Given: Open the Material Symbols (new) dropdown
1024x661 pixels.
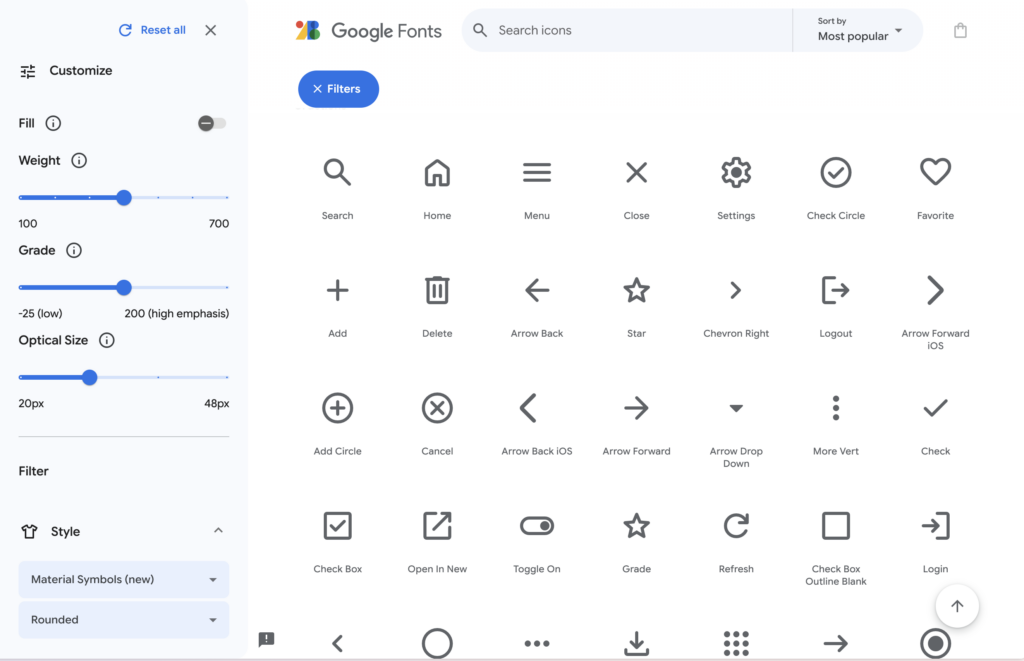Looking at the screenshot, I should pyautogui.click(x=123, y=579).
